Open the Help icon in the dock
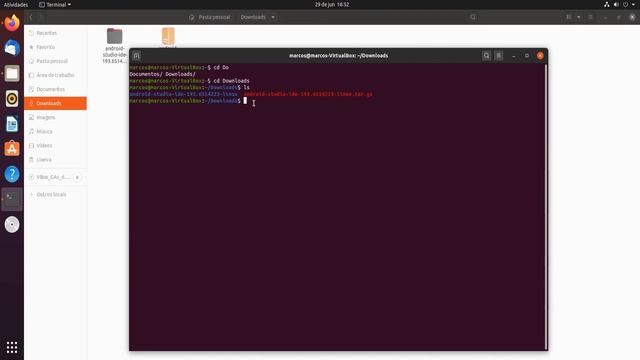The width and height of the screenshot is (640, 360). [12, 174]
